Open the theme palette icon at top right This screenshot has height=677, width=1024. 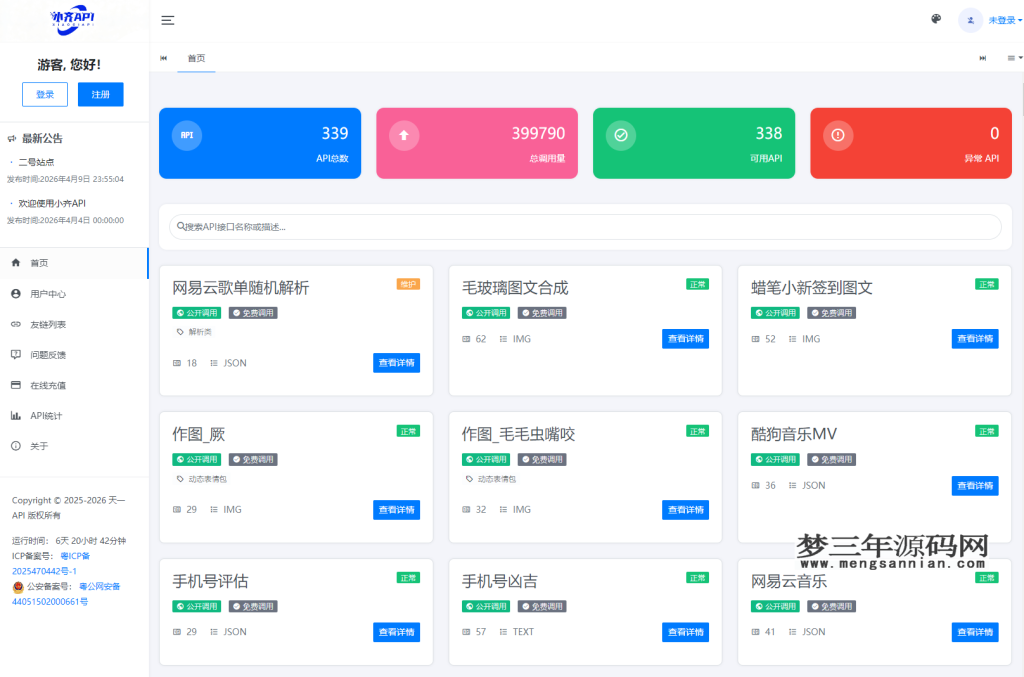click(x=935, y=19)
